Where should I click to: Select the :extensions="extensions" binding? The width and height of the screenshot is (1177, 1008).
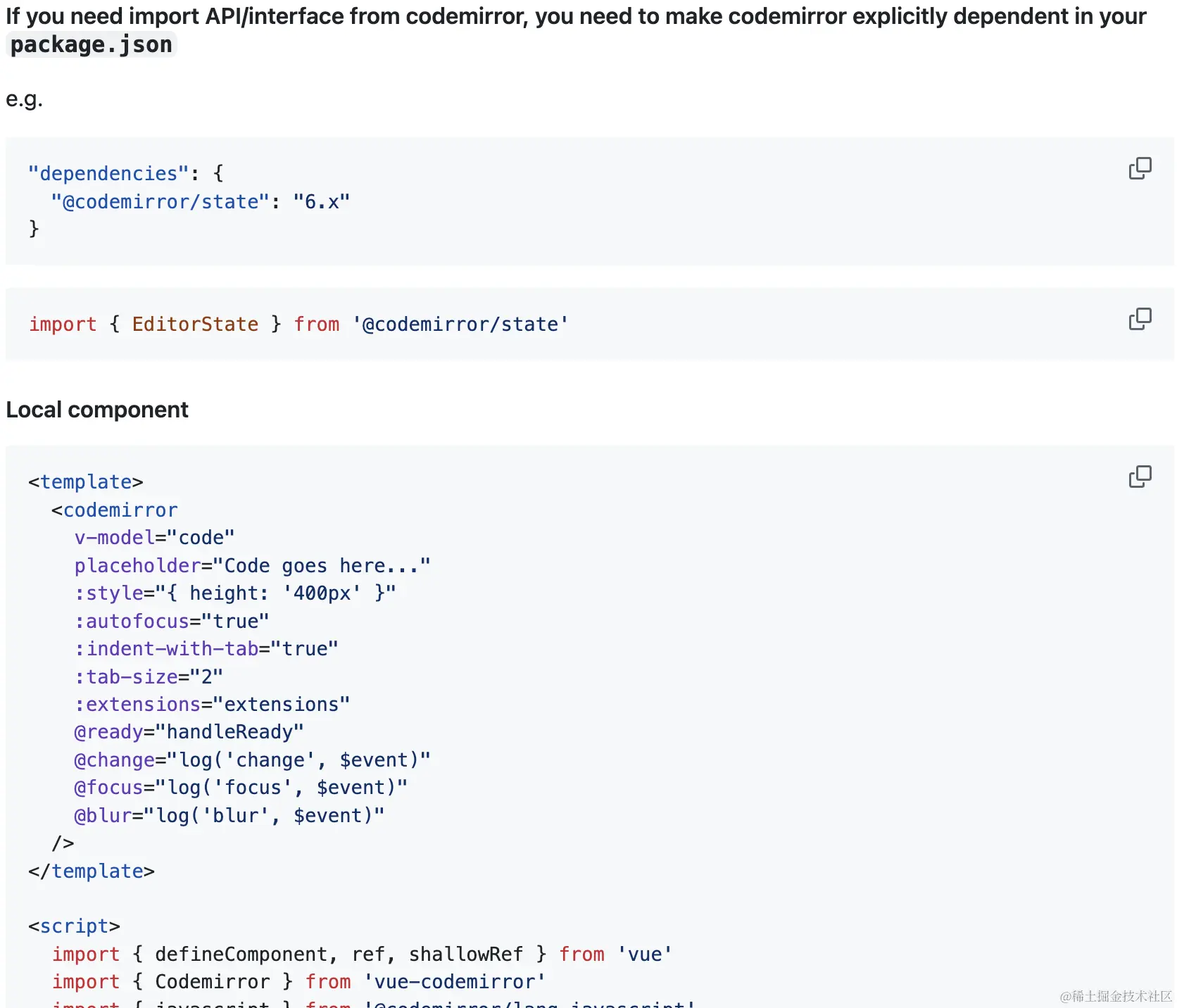(x=211, y=704)
